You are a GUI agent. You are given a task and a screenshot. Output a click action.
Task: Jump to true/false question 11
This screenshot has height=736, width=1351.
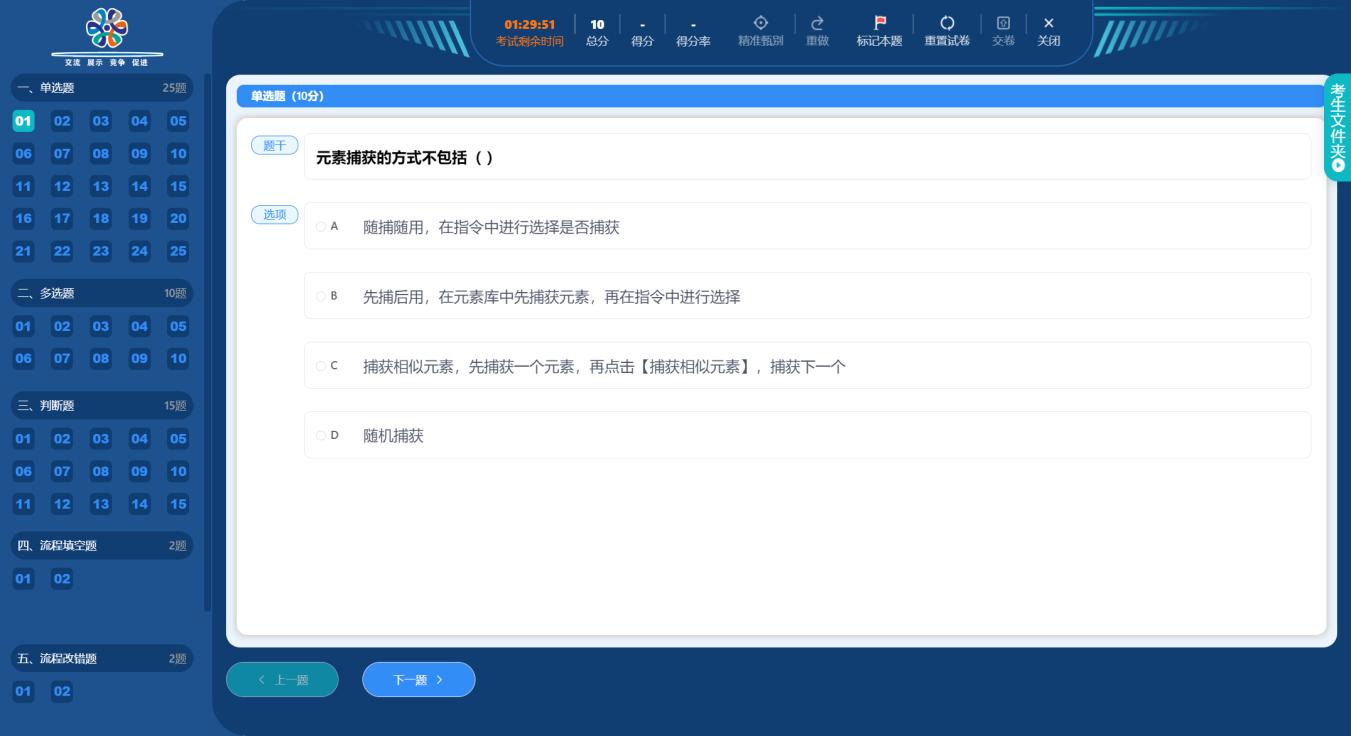pos(23,503)
